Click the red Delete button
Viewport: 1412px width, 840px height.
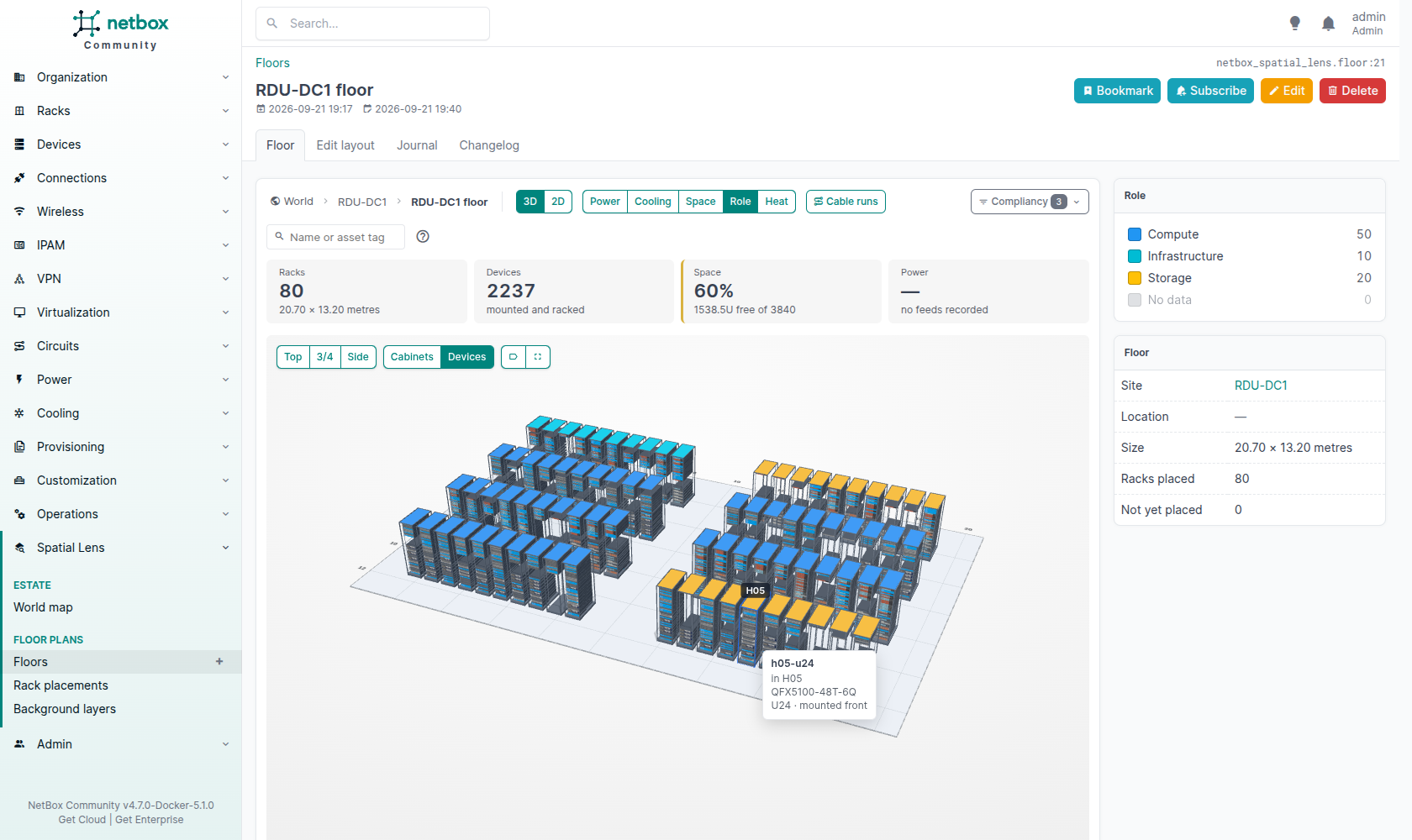click(1352, 91)
